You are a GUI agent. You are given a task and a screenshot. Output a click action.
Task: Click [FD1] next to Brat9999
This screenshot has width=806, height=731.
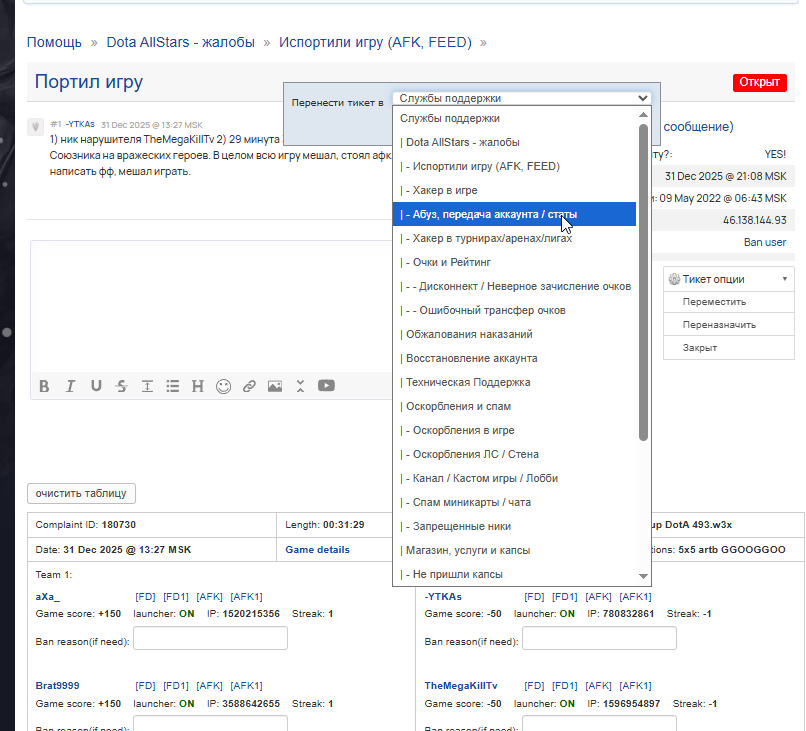pos(176,686)
